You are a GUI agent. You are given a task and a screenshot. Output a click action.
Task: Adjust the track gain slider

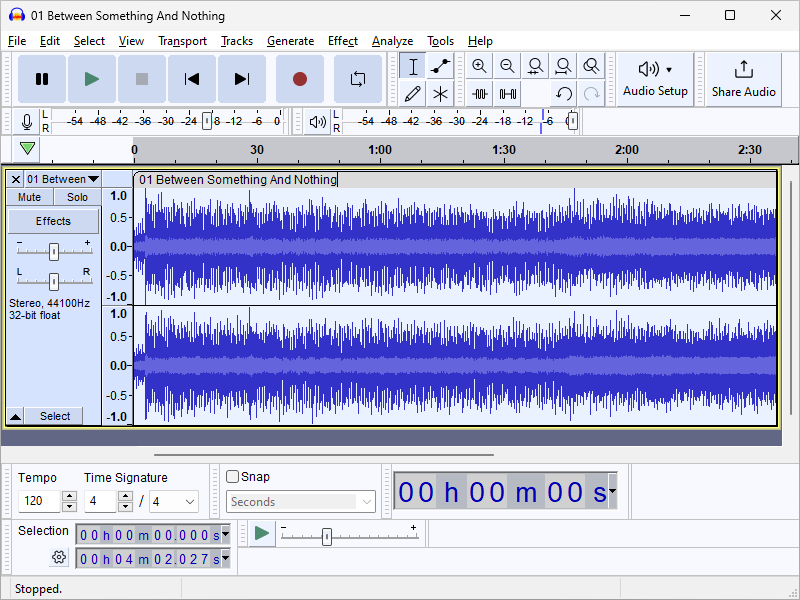pyautogui.click(x=54, y=251)
